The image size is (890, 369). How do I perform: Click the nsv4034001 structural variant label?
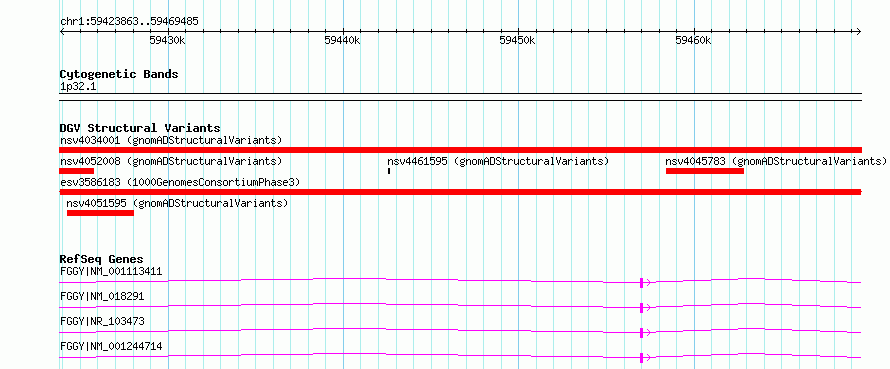click(171, 140)
